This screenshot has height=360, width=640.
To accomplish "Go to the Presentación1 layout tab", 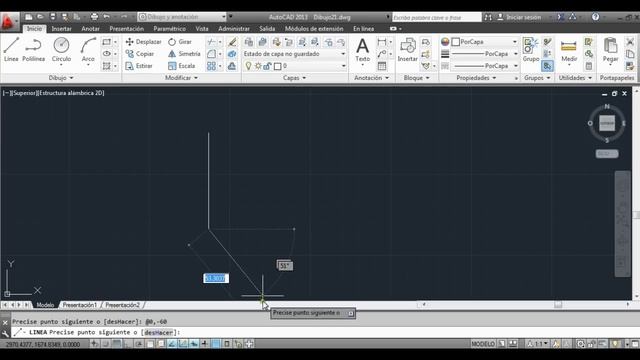I will (80, 305).
